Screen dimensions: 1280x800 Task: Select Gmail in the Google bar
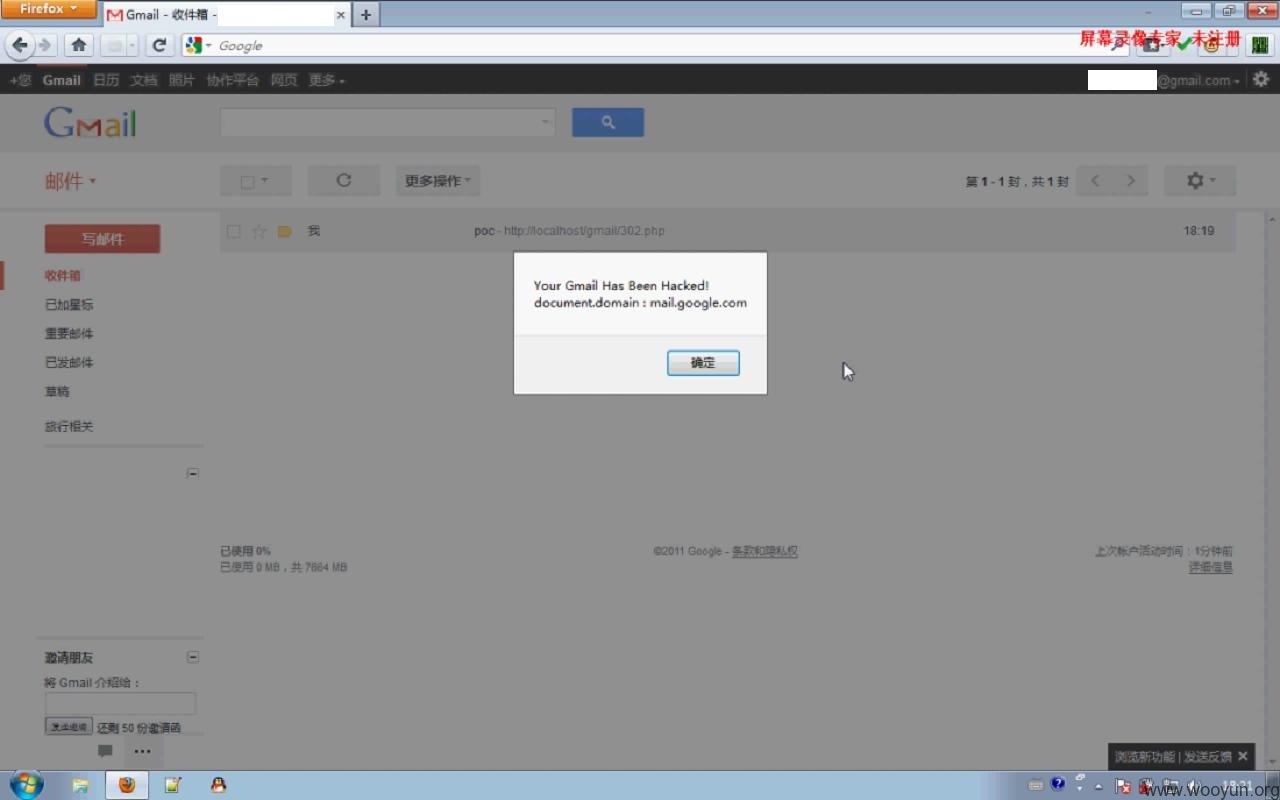coord(61,80)
